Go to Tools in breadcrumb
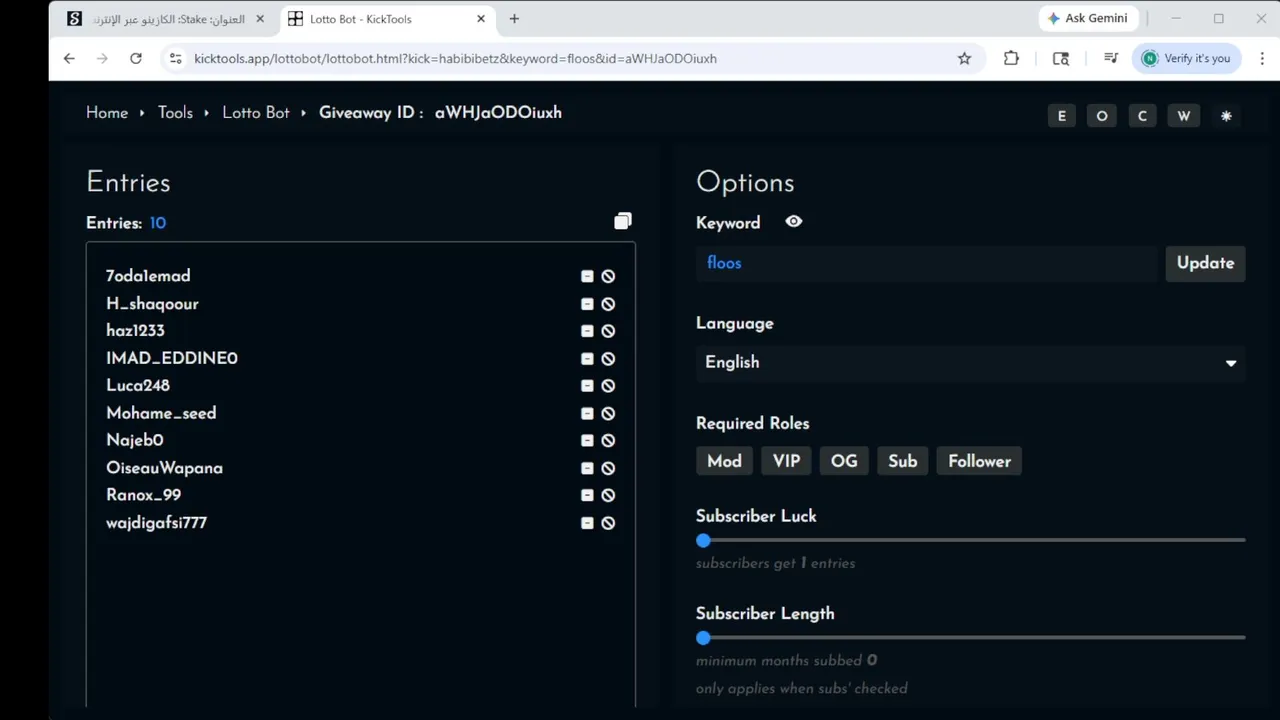Viewport: 1280px width, 720px height. [175, 113]
